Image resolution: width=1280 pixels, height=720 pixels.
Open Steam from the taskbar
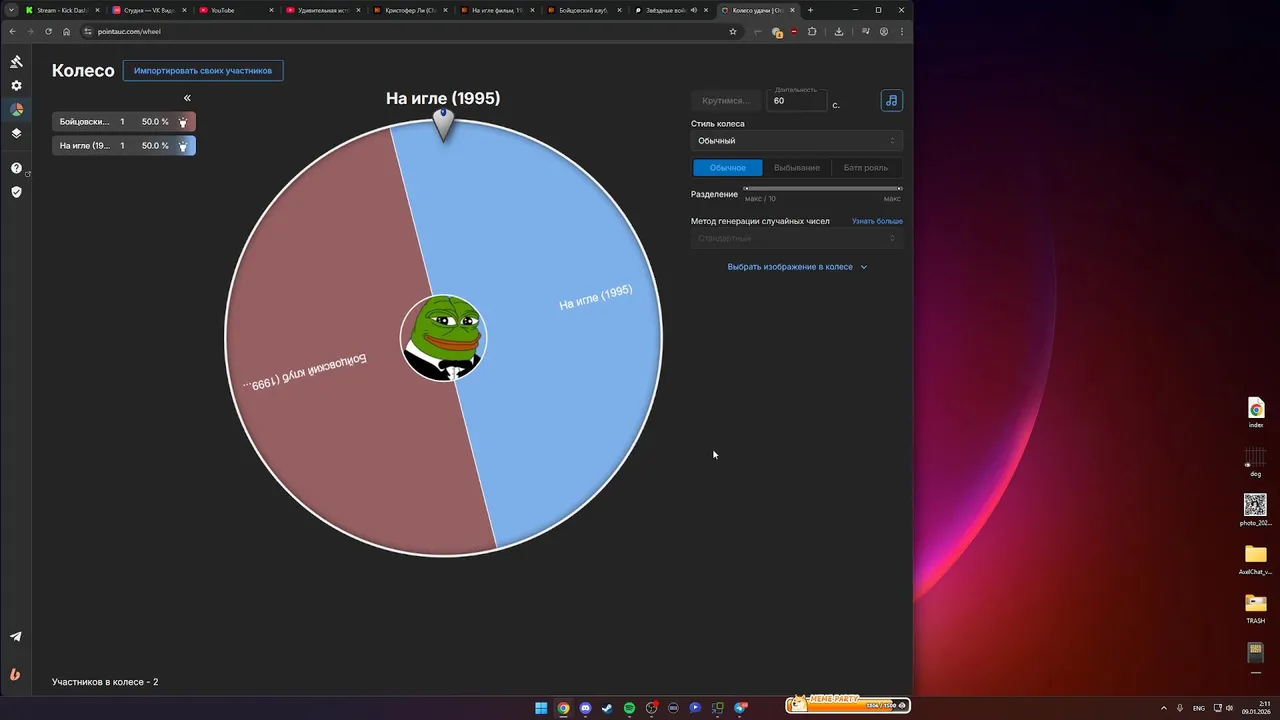pyautogui.click(x=607, y=708)
